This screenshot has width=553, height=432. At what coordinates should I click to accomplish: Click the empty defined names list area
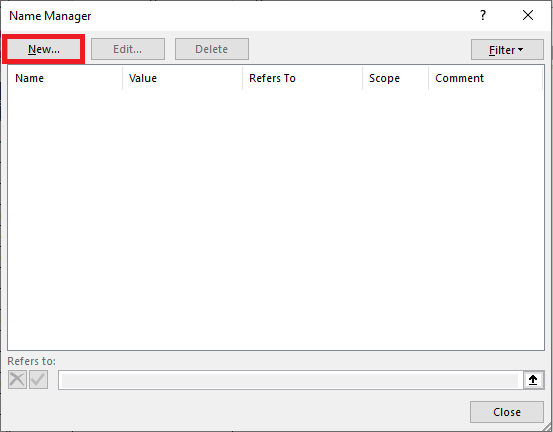coord(276,220)
